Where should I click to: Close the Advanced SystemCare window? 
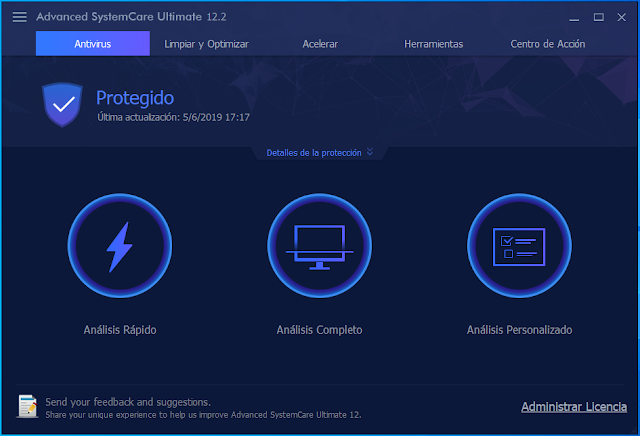tap(622, 17)
